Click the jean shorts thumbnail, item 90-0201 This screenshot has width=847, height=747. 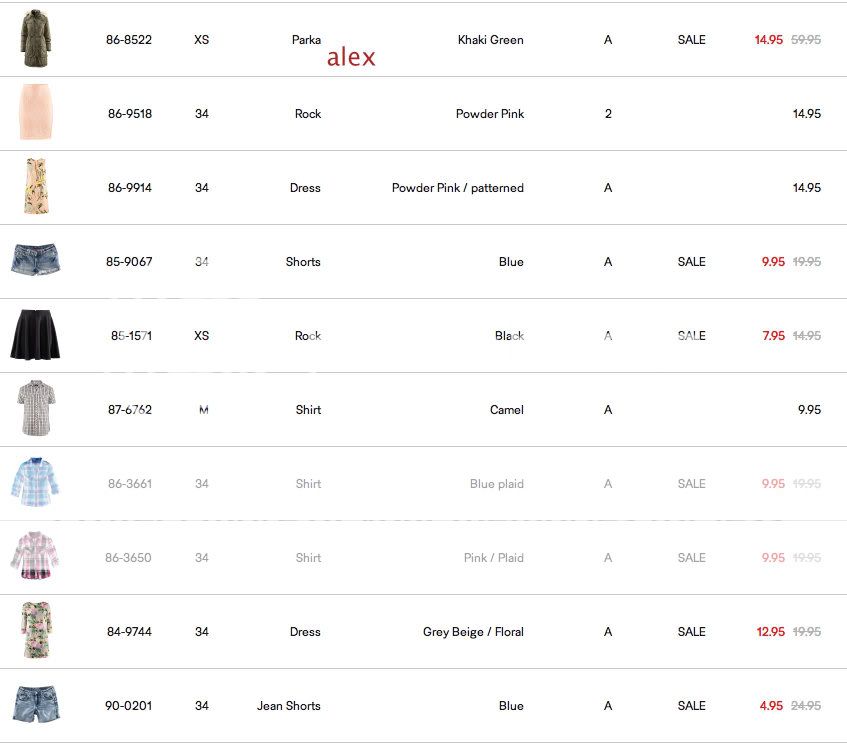(35, 705)
